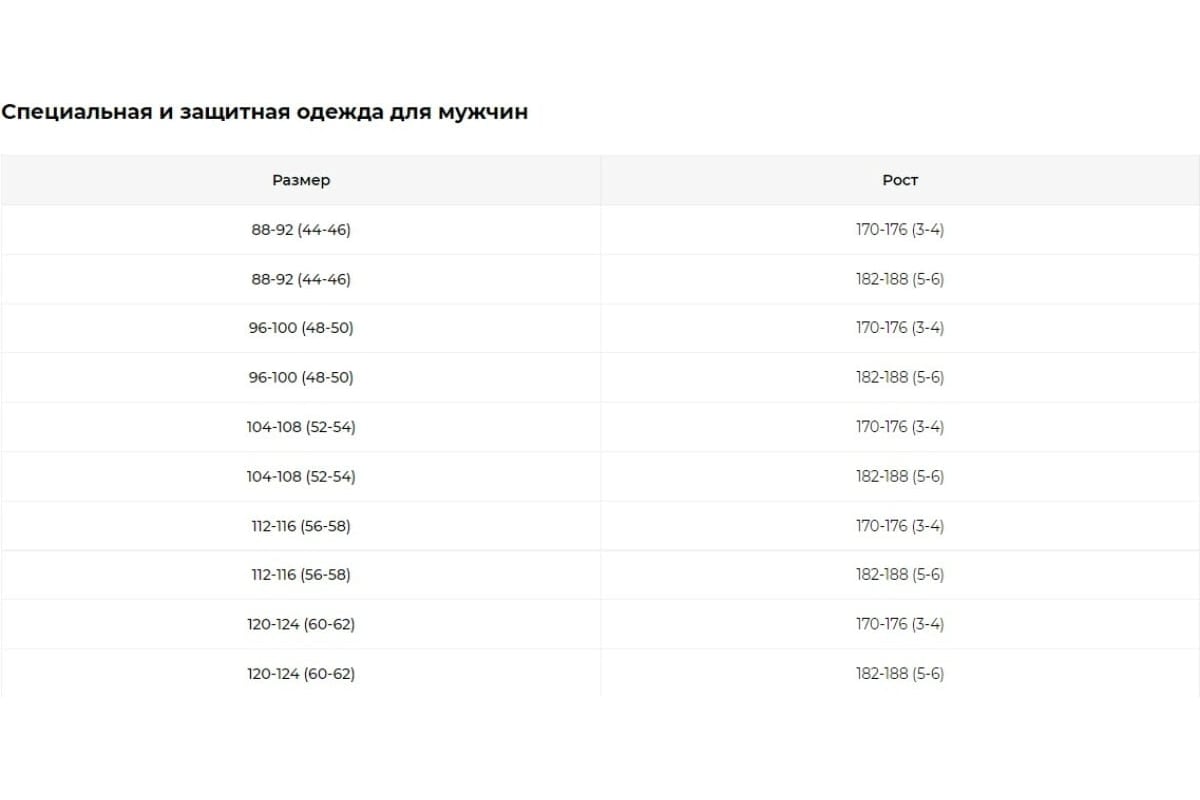Select last 120-124 (60-62) size cell
Screen dimensions: 1200x800
[x=301, y=673]
